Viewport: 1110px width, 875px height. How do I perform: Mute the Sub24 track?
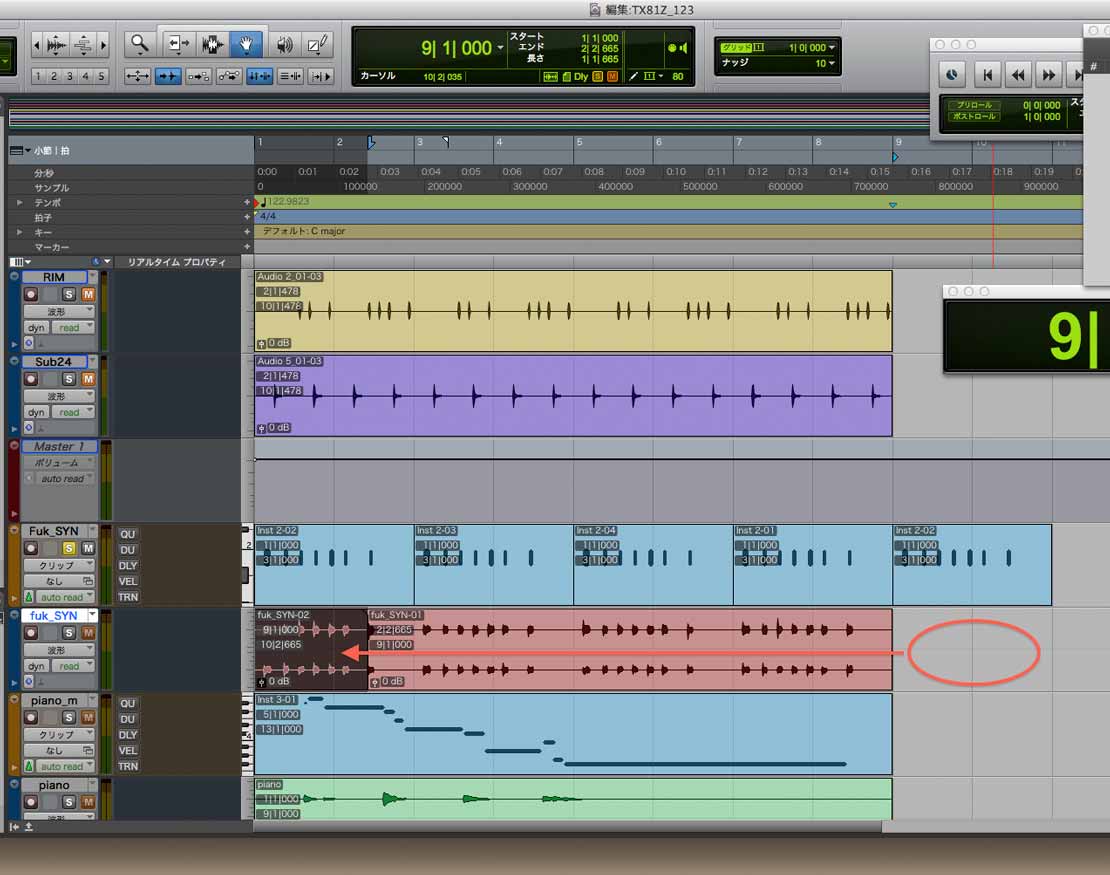pyautogui.click(x=88, y=379)
